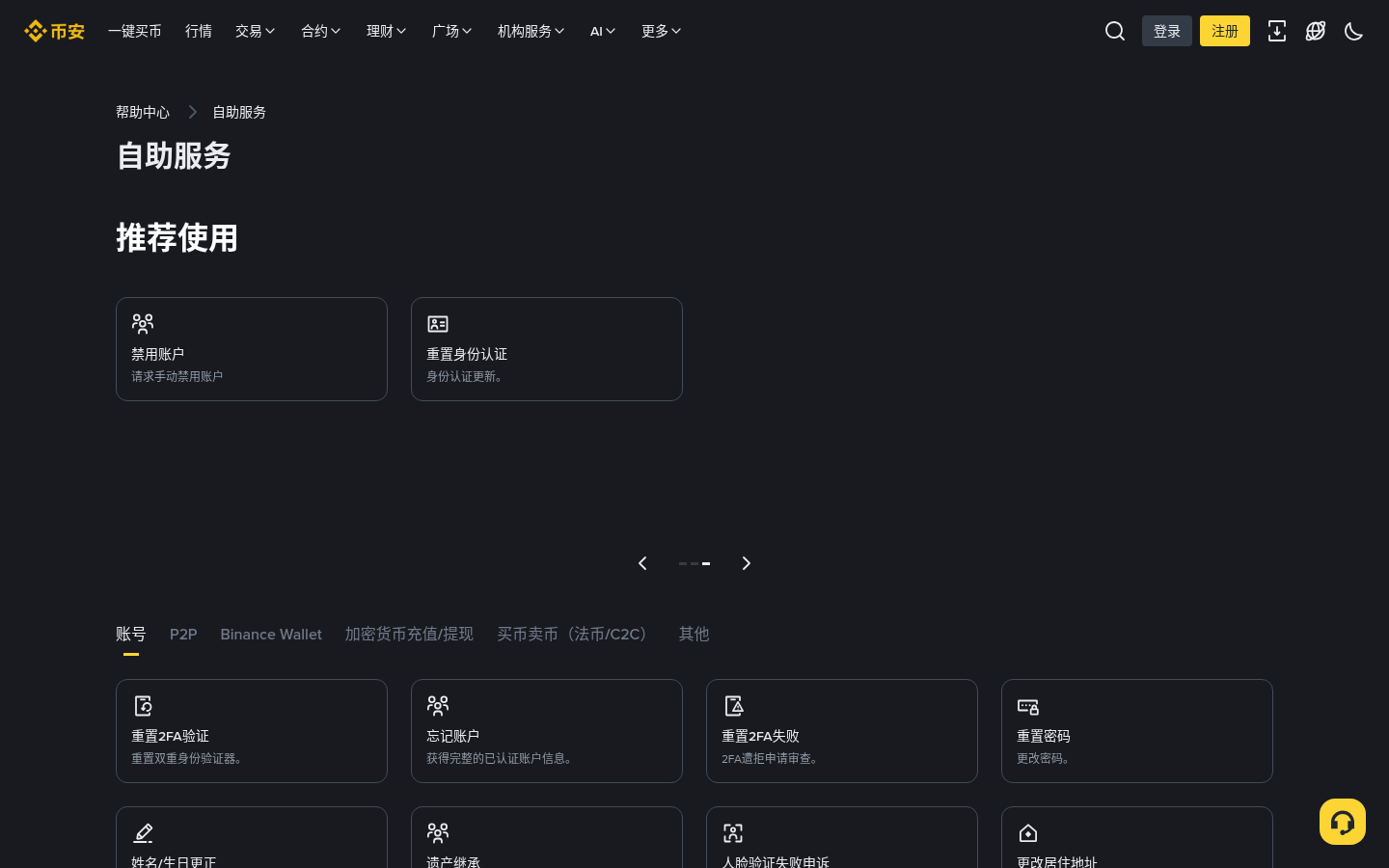This screenshot has width=1389, height=868.
Task: Switch to the 其他 tab
Action: coord(694,634)
